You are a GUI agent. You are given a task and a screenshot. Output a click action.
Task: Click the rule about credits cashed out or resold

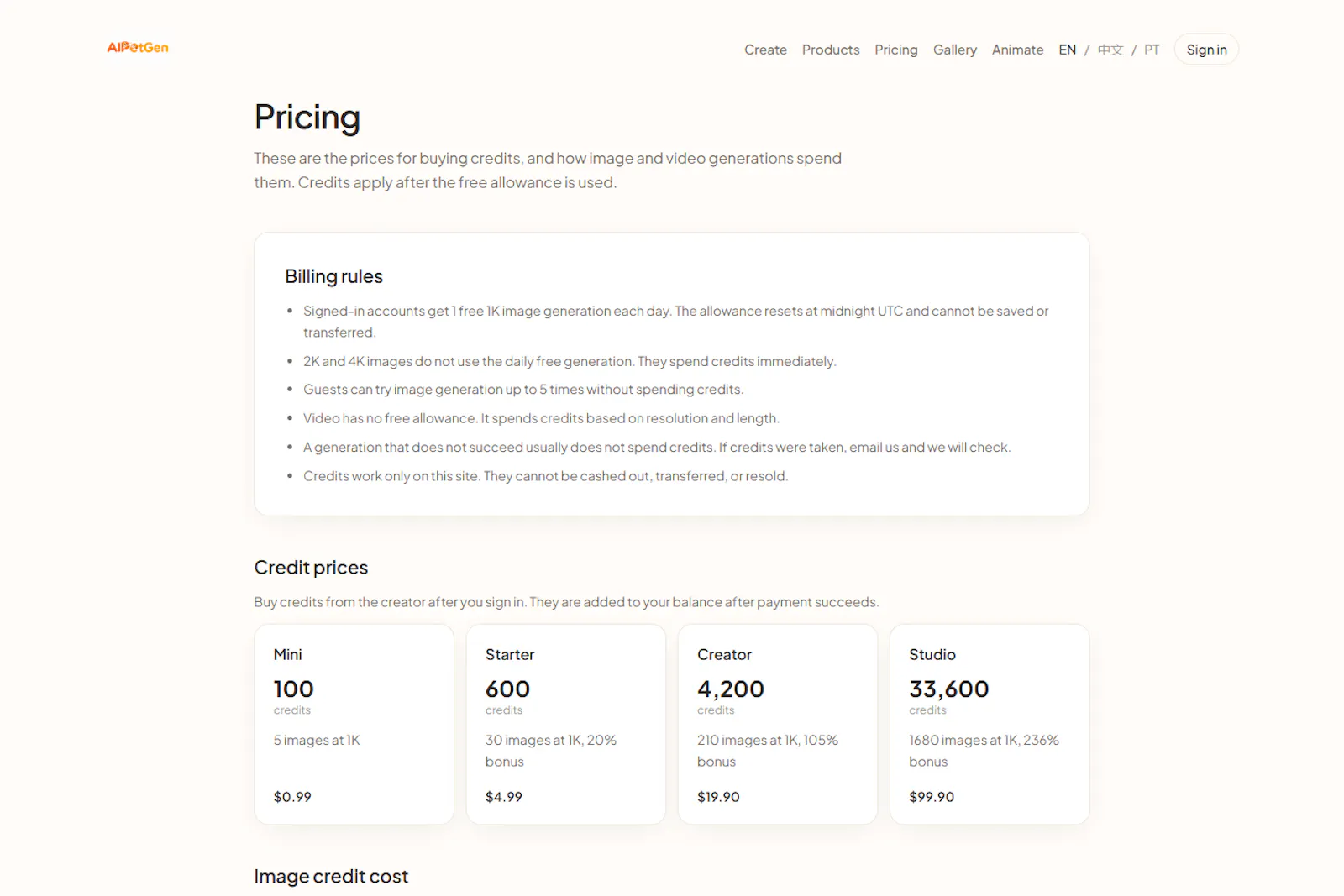(545, 476)
